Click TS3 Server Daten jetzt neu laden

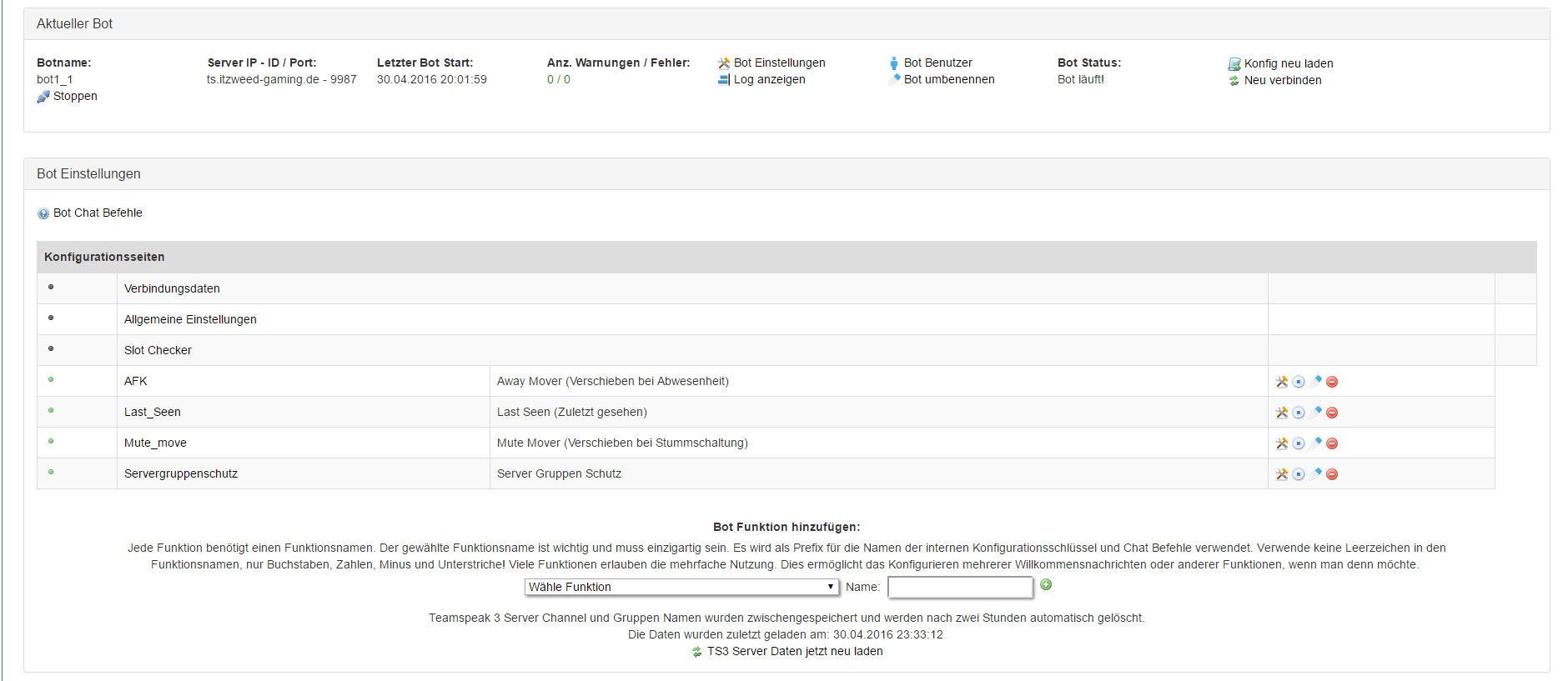[794, 651]
